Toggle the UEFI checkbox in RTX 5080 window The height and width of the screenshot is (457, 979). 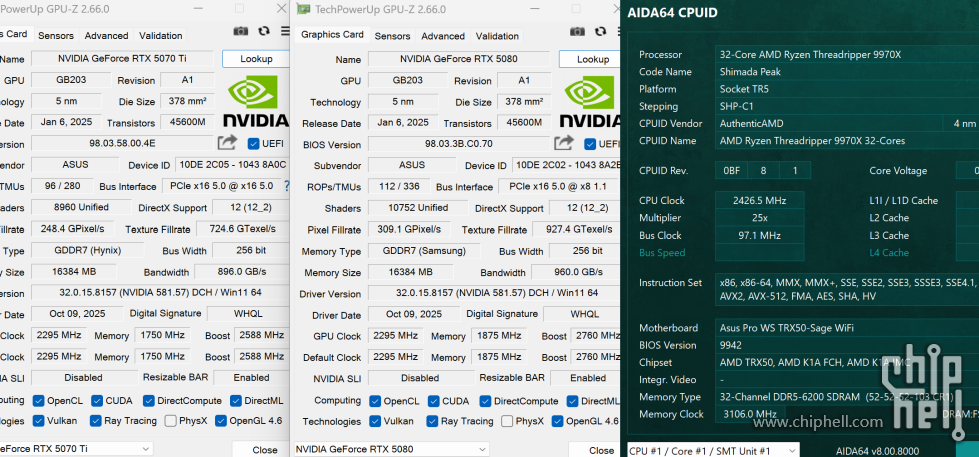[590, 144]
